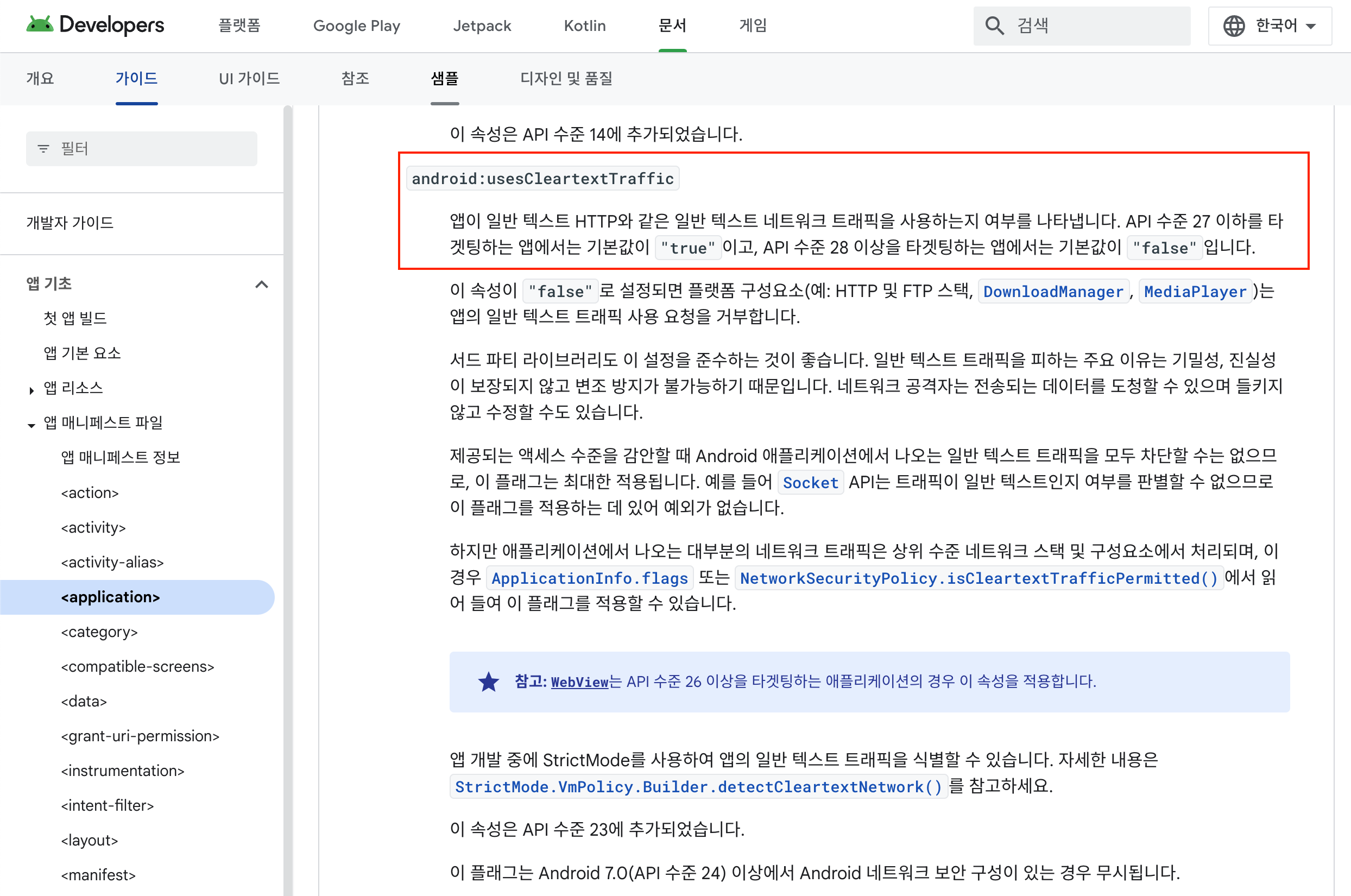Open the StrictMode detectCleartextNetwork() link
This screenshot has width=1351, height=896.
(x=698, y=787)
